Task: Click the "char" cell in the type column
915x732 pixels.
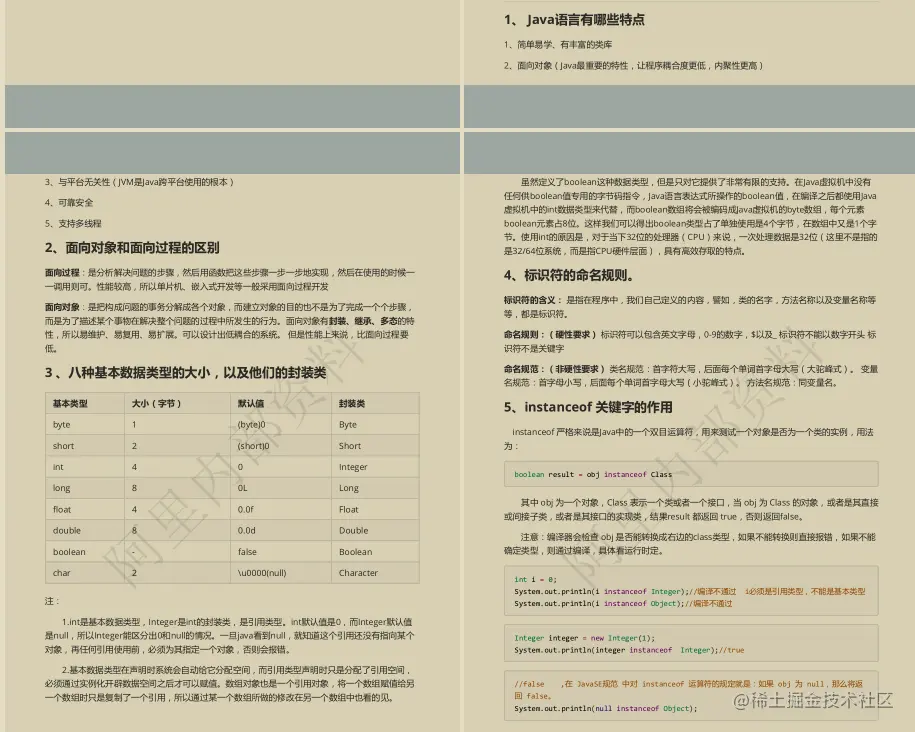Action: point(61,573)
